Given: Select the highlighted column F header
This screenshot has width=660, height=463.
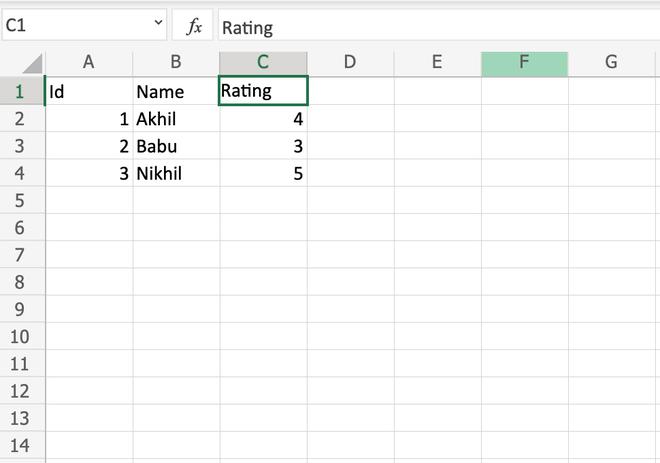Looking at the screenshot, I should [x=524, y=63].
